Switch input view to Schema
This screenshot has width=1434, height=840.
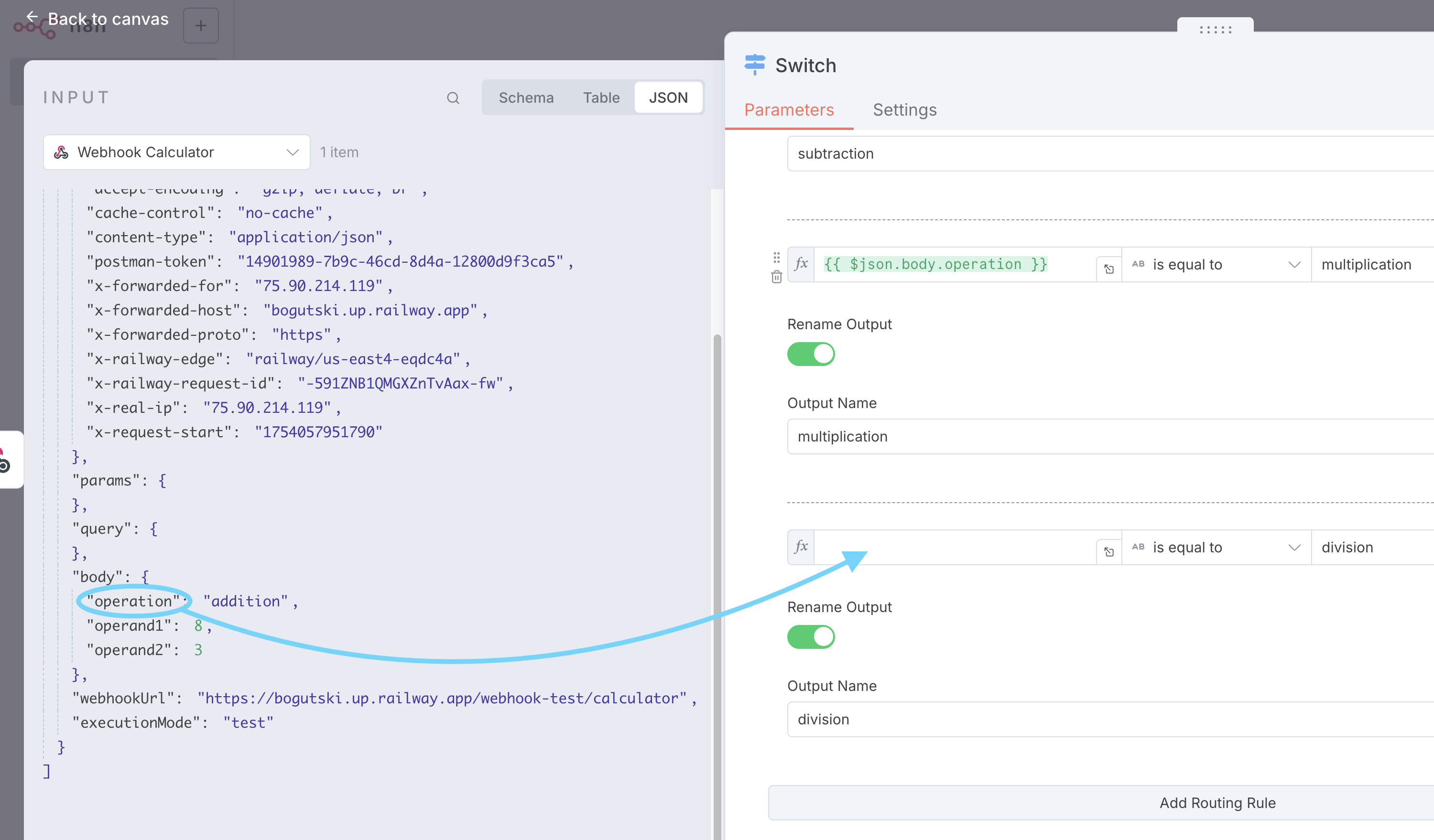point(526,98)
